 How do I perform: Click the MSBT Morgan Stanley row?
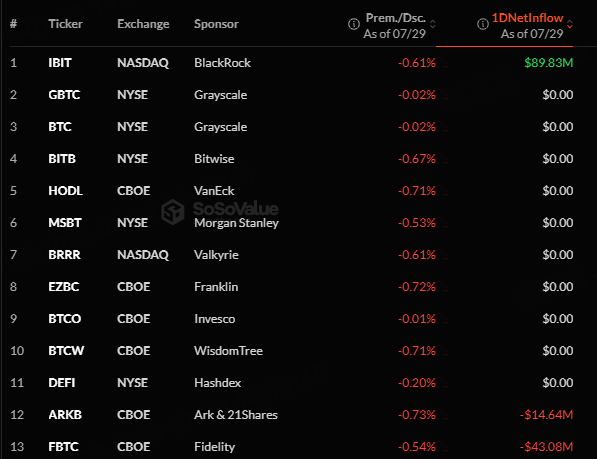click(x=291, y=223)
